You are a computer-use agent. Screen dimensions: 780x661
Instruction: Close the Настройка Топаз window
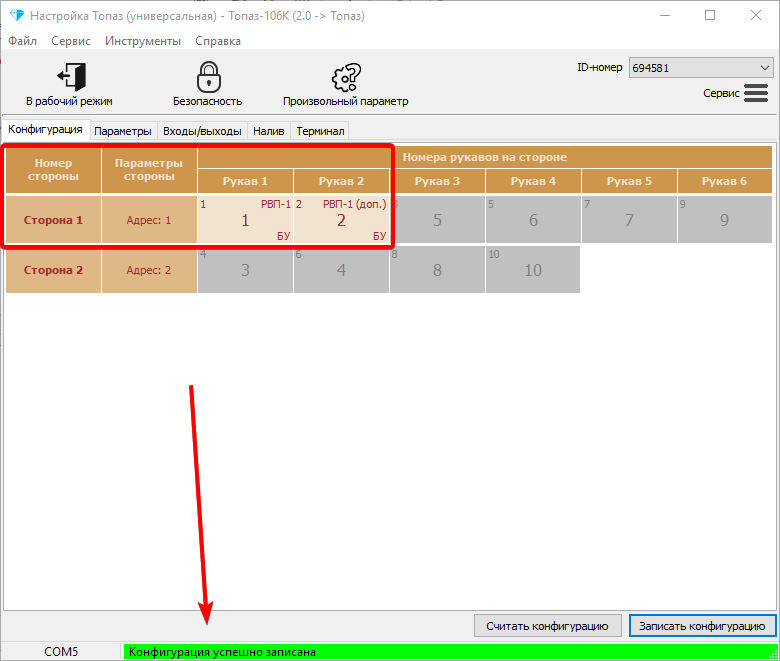pyautogui.click(x=756, y=15)
